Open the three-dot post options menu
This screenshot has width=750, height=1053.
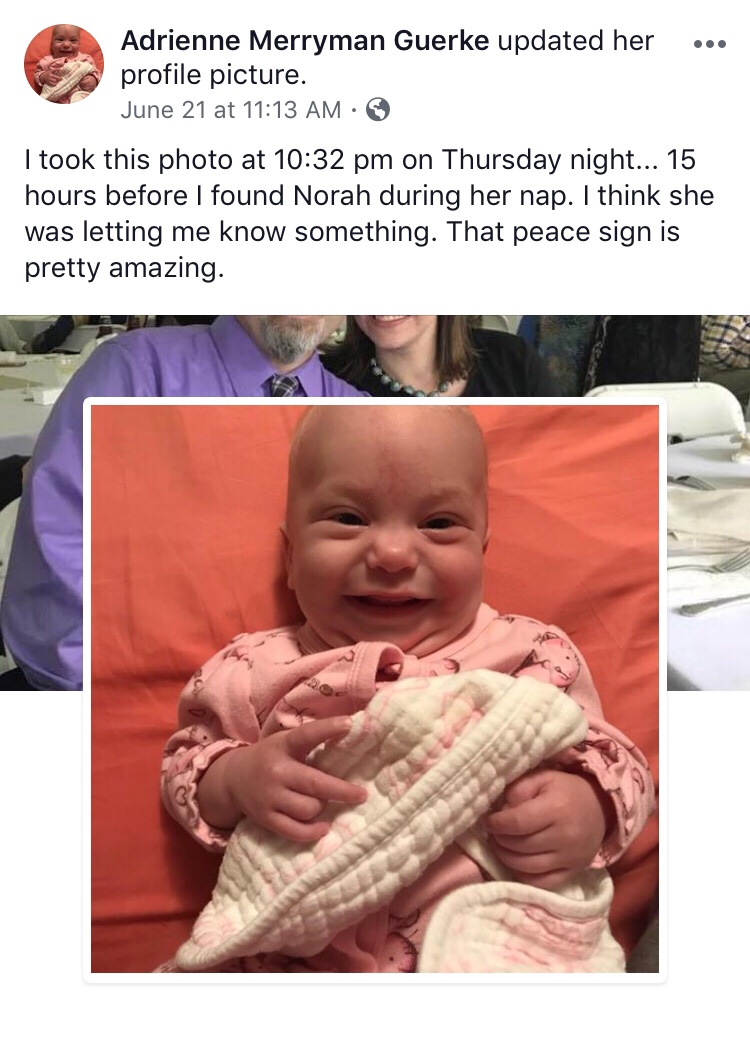[710, 44]
